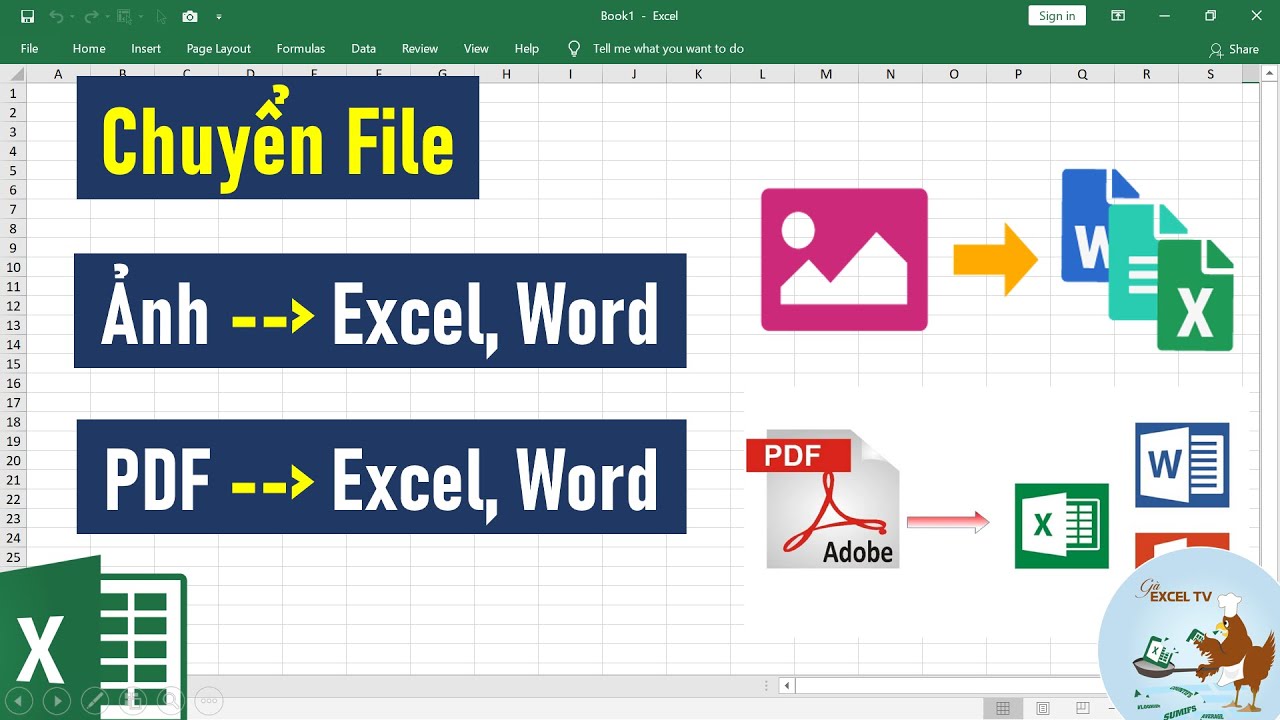Go to previous slide with left arrow control
Image resolution: width=1280 pixels, height=720 pixels.
(x=19, y=701)
